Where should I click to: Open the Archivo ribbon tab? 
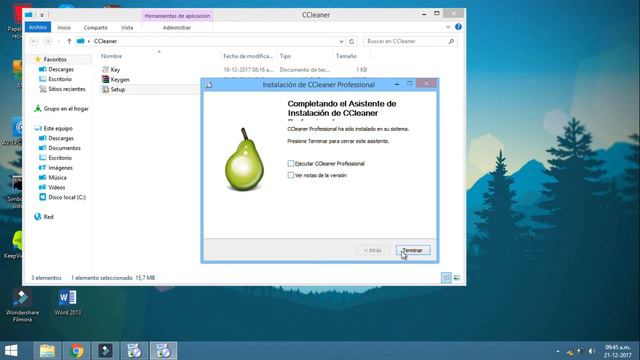click(38, 27)
